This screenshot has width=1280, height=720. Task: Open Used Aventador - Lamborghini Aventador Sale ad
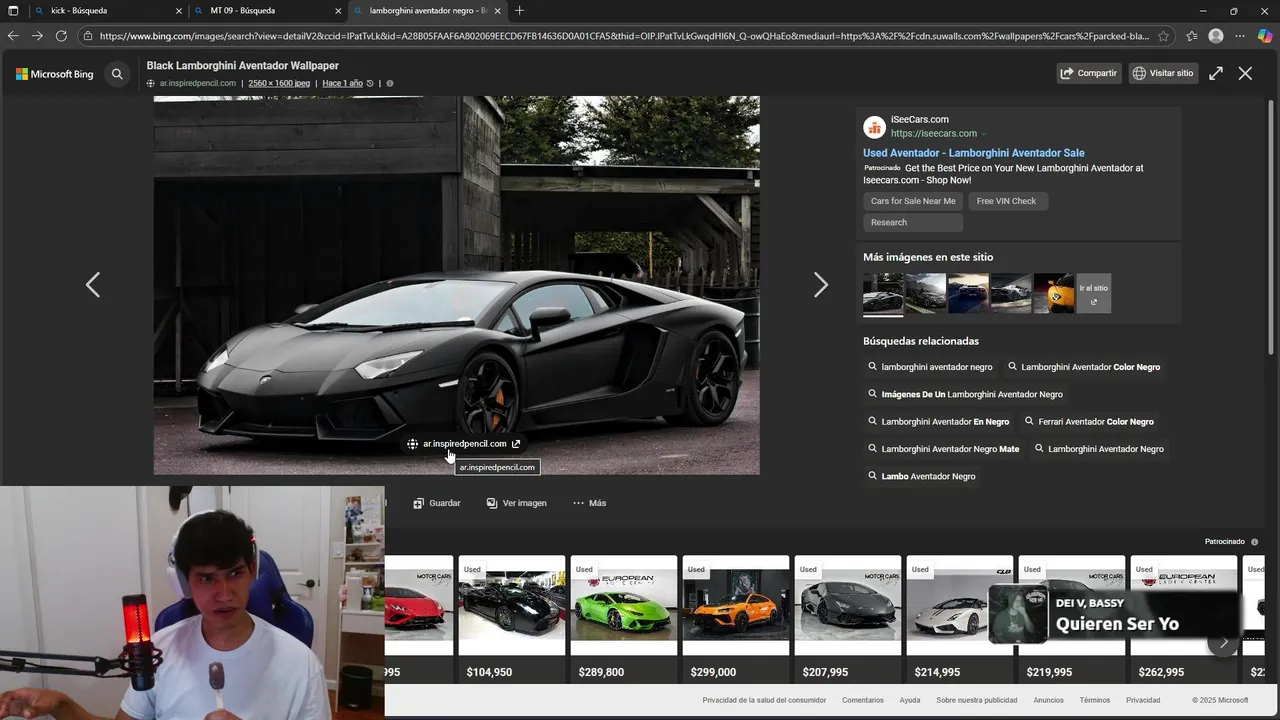[x=974, y=153]
